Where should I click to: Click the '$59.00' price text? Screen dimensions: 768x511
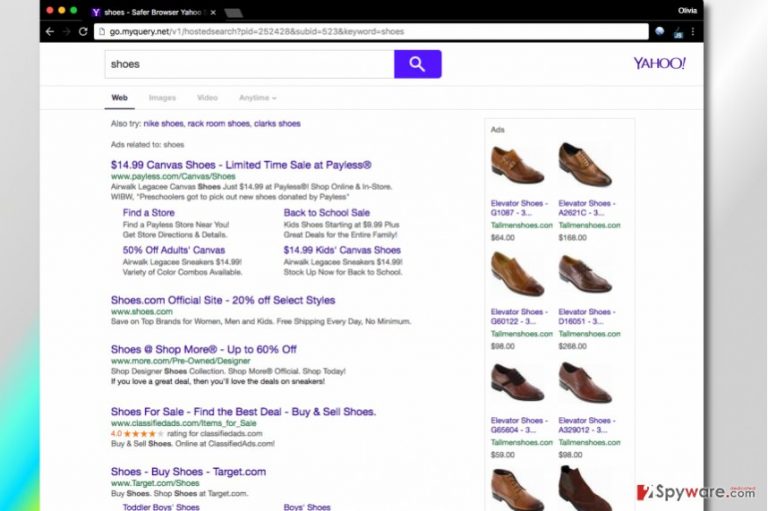coord(503,455)
